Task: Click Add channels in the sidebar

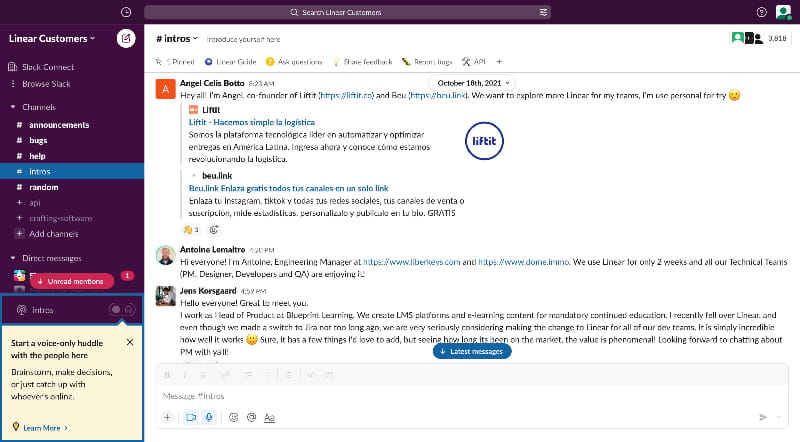Action: pyautogui.click(x=47, y=234)
